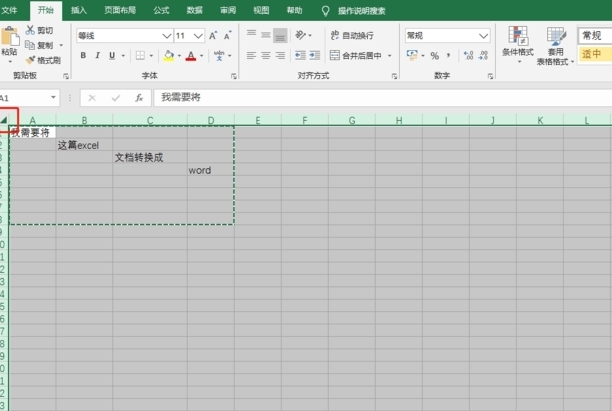The image size is (612, 411).
Task: Increase decimal places
Action: tap(468, 55)
